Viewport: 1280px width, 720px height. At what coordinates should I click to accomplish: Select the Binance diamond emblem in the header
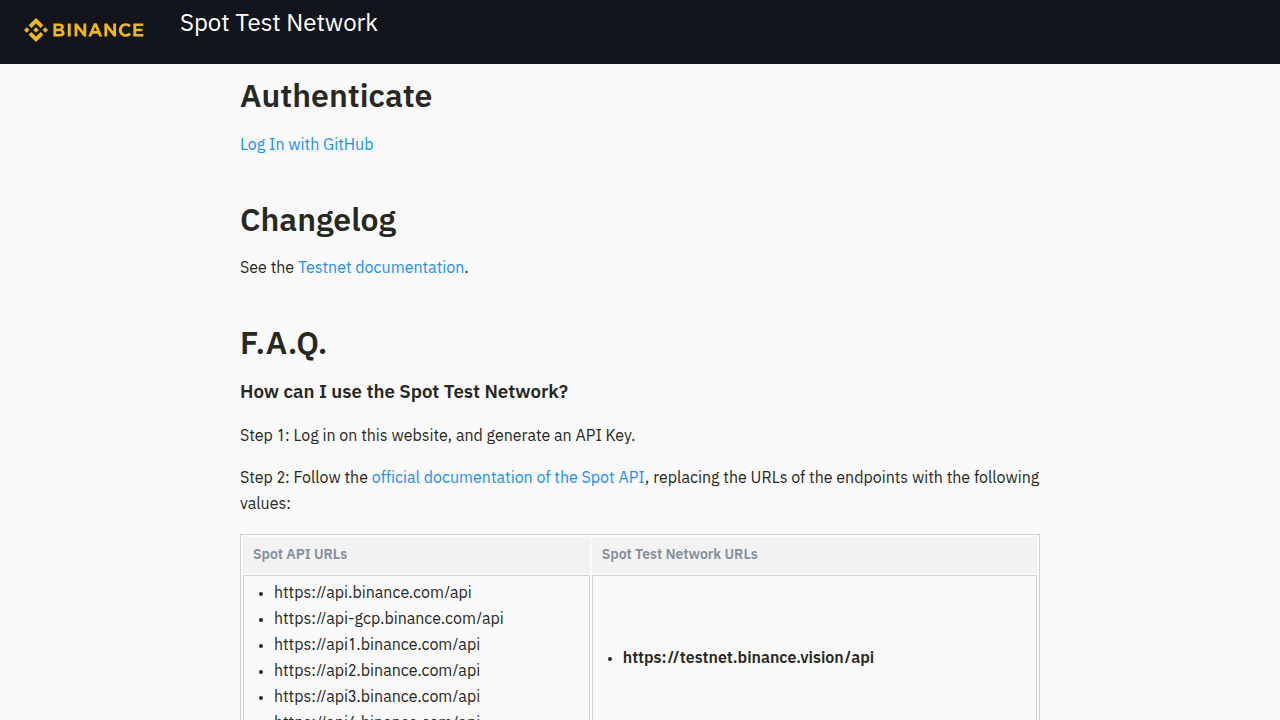click(36, 30)
